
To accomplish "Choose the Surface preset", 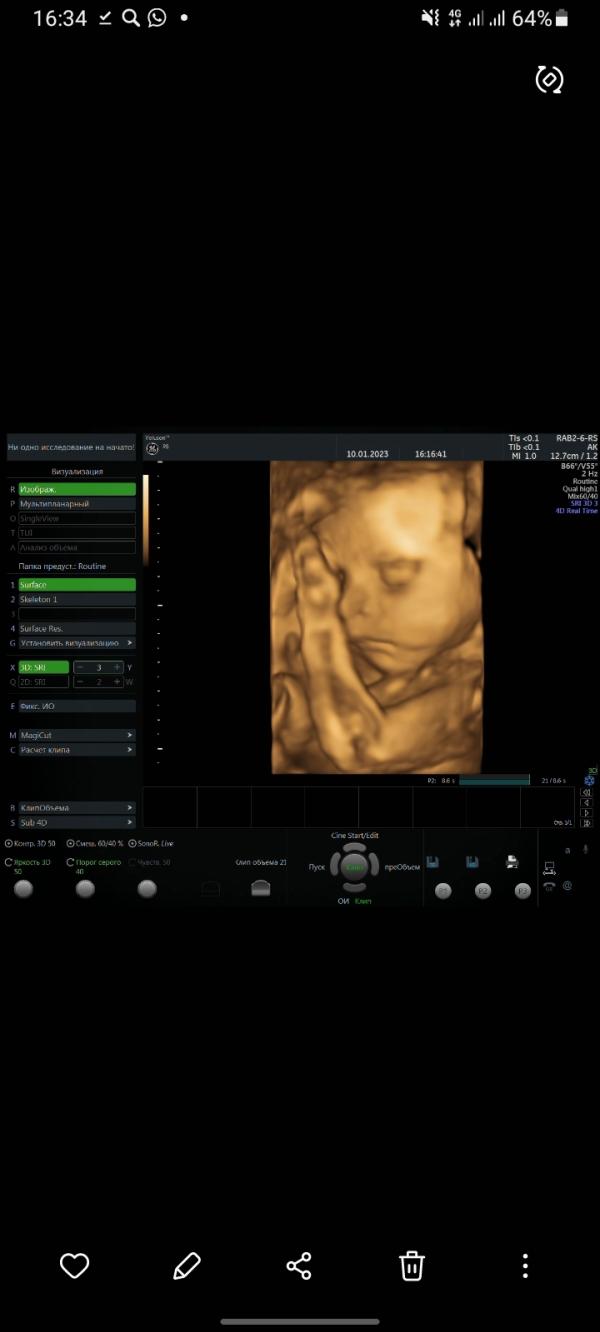I will tap(77, 585).
